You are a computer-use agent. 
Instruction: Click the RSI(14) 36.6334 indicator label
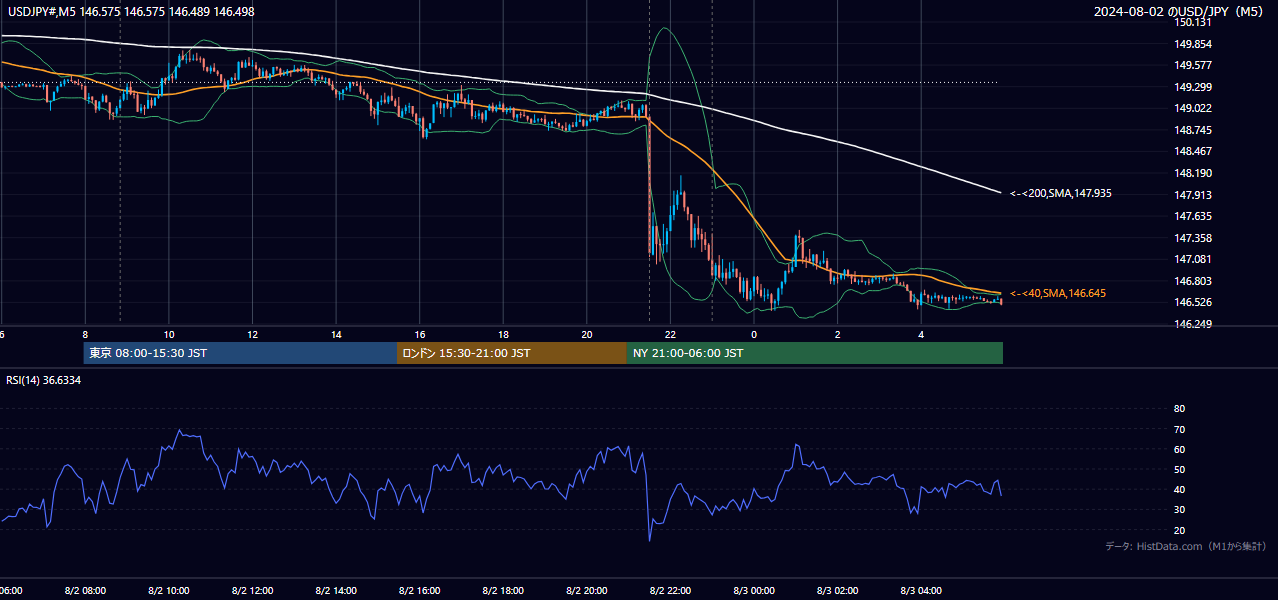point(44,380)
